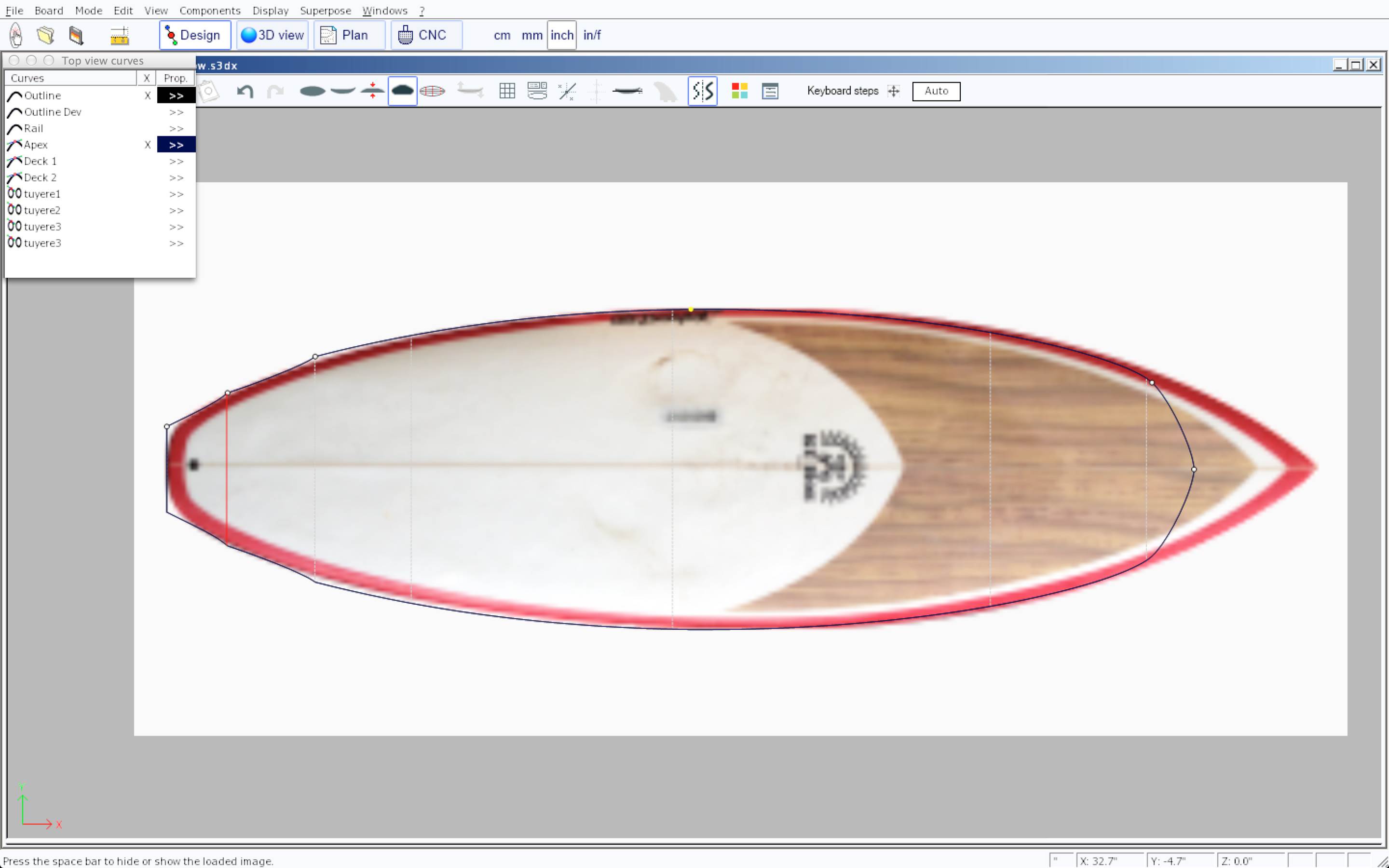Open the thickness view icon
Screen dimensions: 1389x868
pyautogui.click(x=372, y=91)
